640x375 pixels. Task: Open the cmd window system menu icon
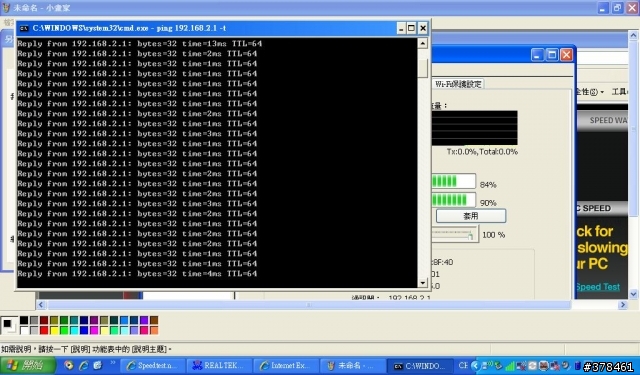[24, 28]
